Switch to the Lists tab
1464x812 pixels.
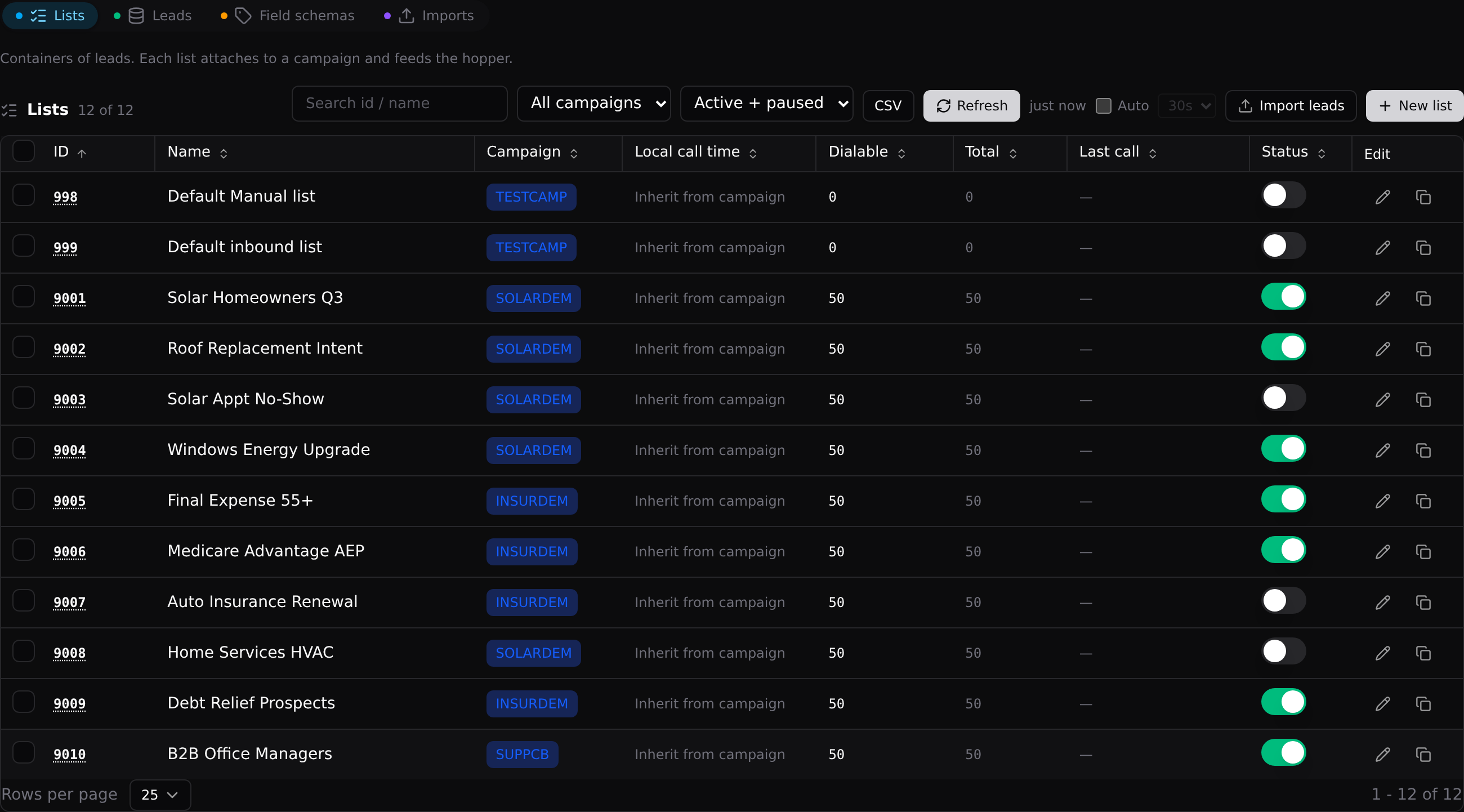pos(50,16)
